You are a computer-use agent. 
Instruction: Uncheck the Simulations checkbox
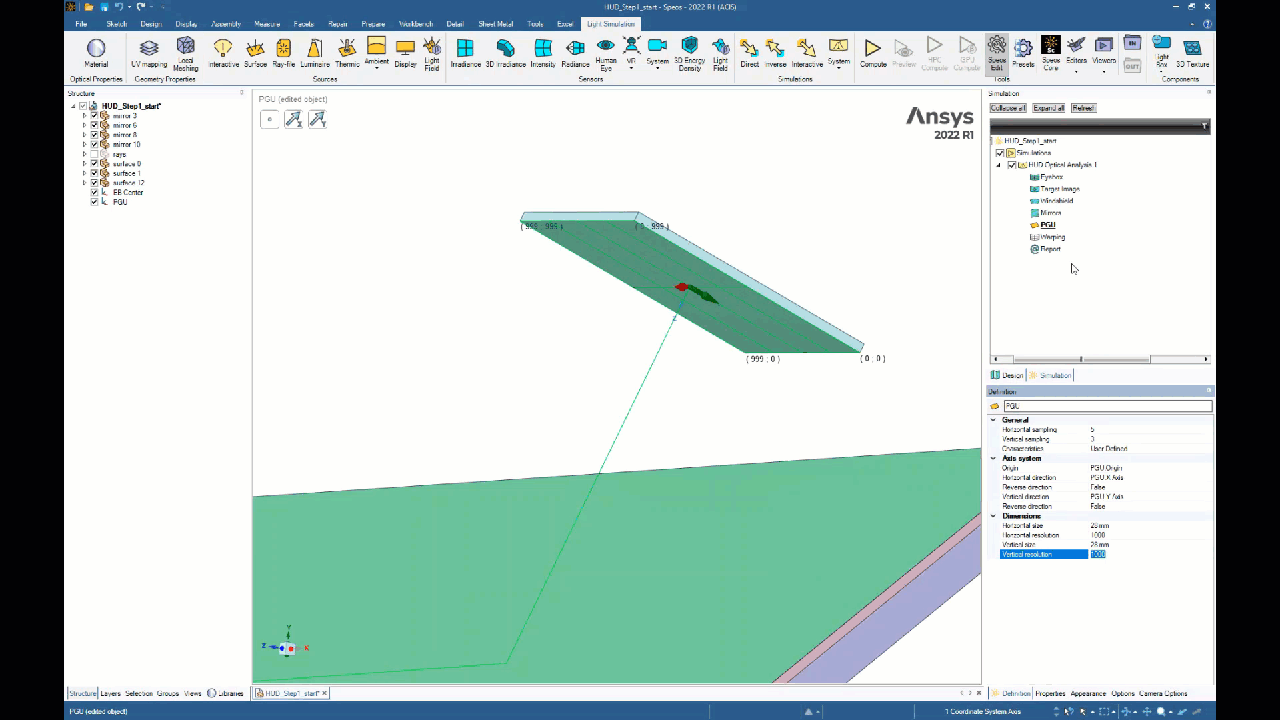999,153
